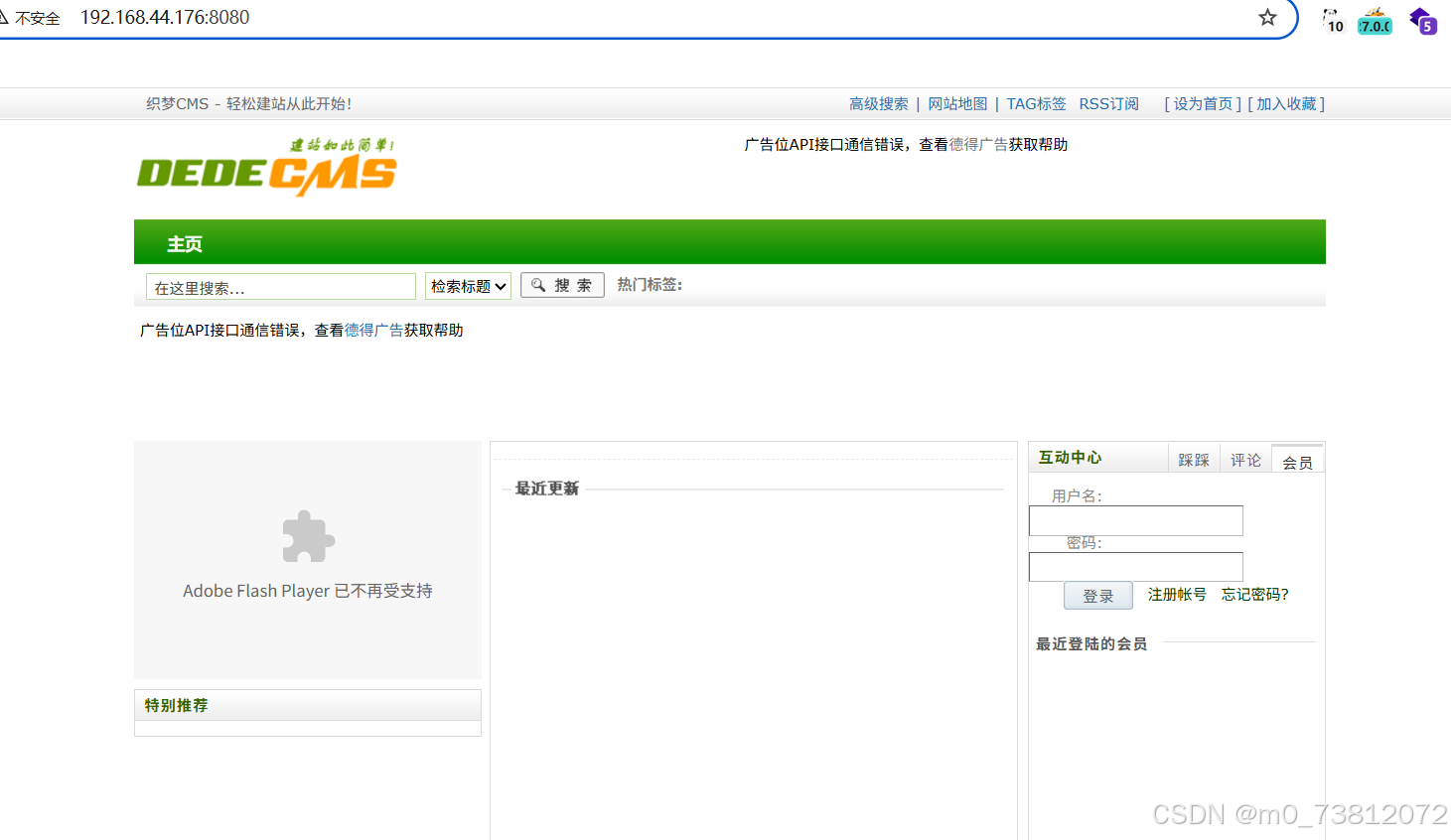The height and width of the screenshot is (840, 1451).
Task: Click the Adobe Flash Player 已不再受支持 message
Action: [x=308, y=591]
